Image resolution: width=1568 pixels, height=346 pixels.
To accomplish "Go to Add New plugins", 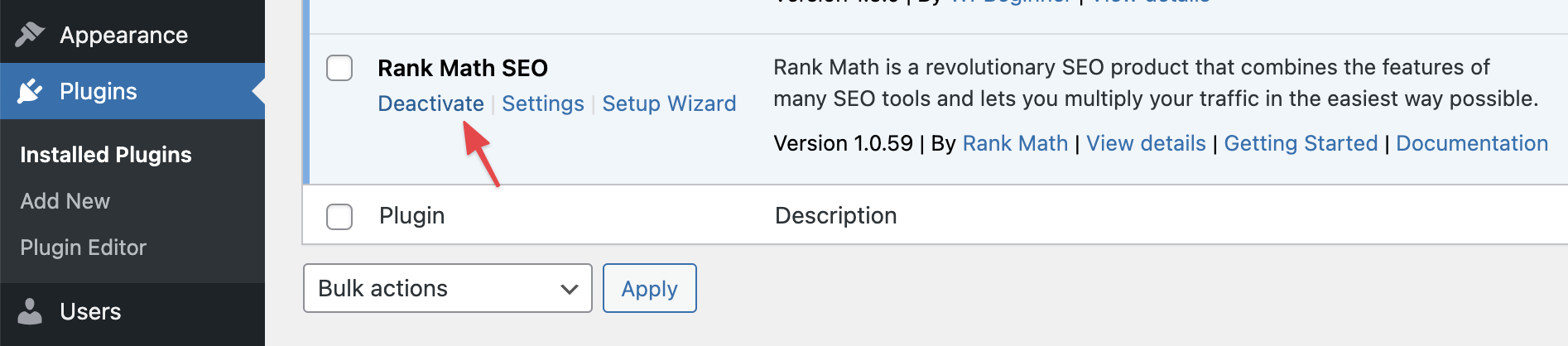I will 65,201.
